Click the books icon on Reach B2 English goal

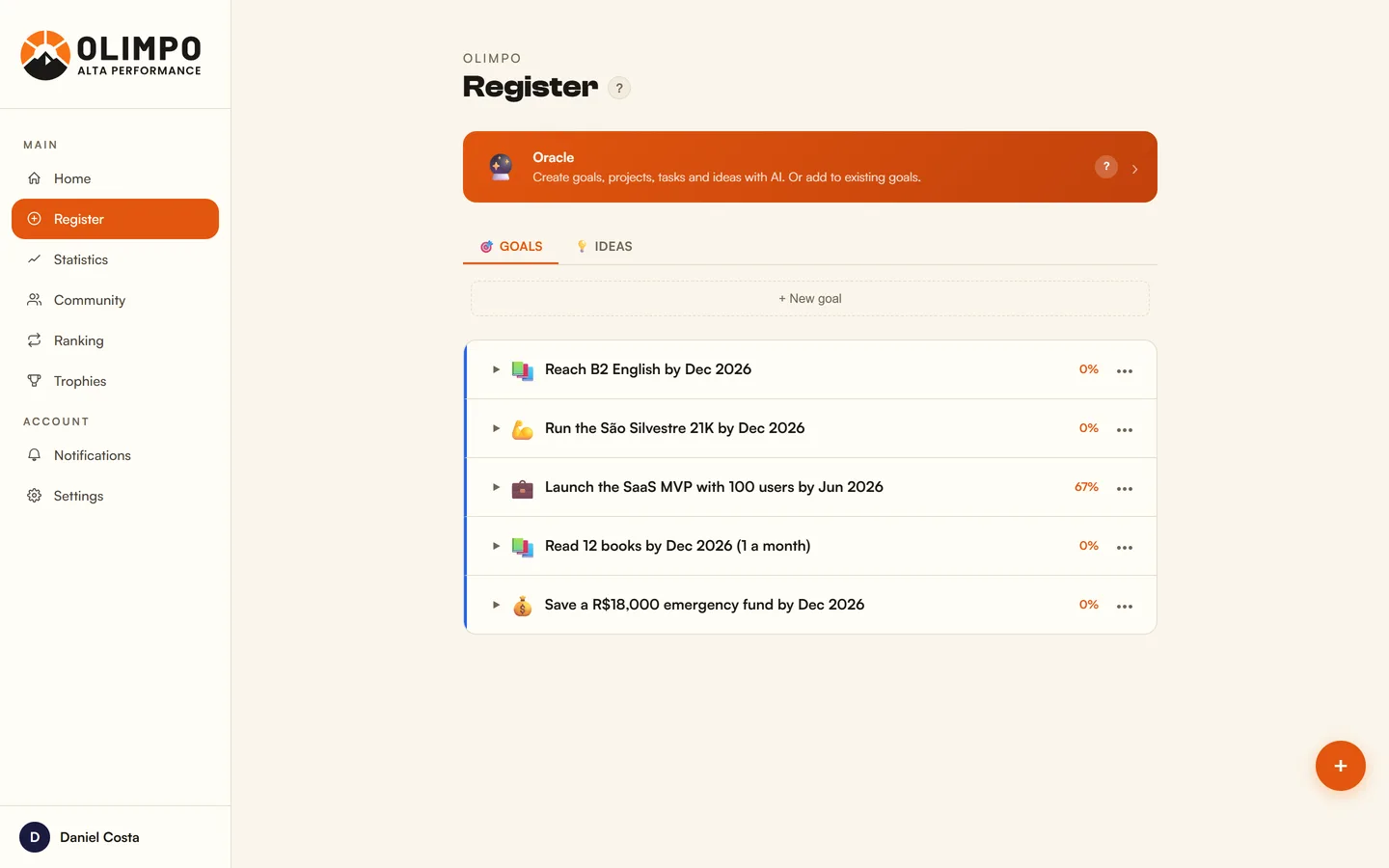click(523, 370)
